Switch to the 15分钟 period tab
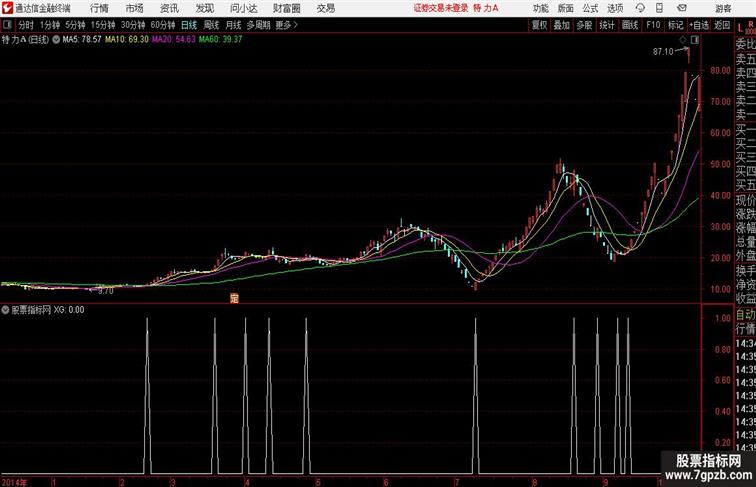The width and height of the screenshot is (756, 487). (103, 25)
